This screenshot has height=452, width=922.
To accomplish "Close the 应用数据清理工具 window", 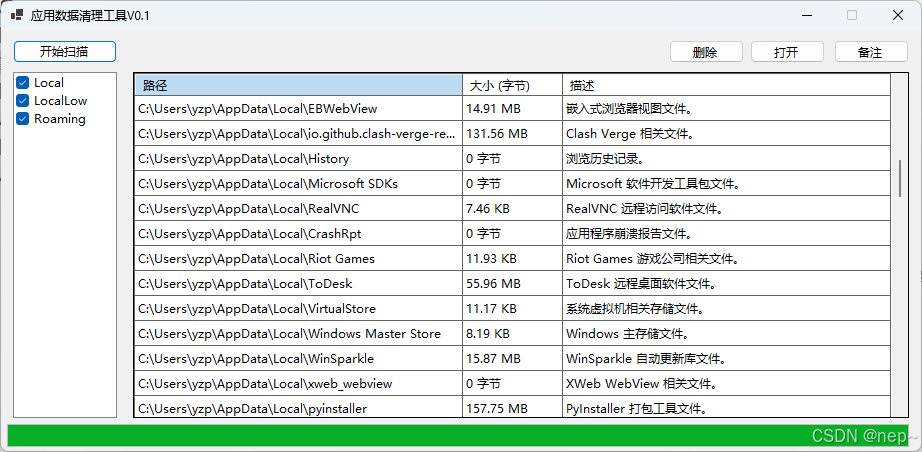I will [x=897, y=15].
